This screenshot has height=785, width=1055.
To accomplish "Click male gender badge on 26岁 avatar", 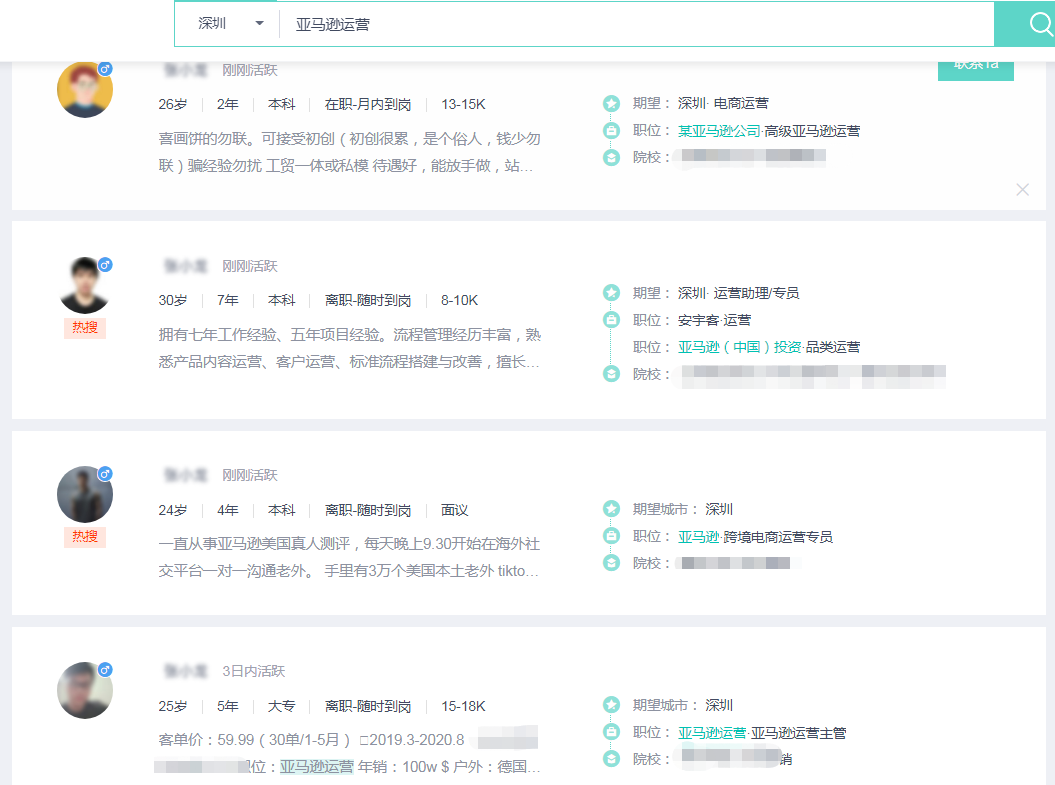I will click(105, 69).
